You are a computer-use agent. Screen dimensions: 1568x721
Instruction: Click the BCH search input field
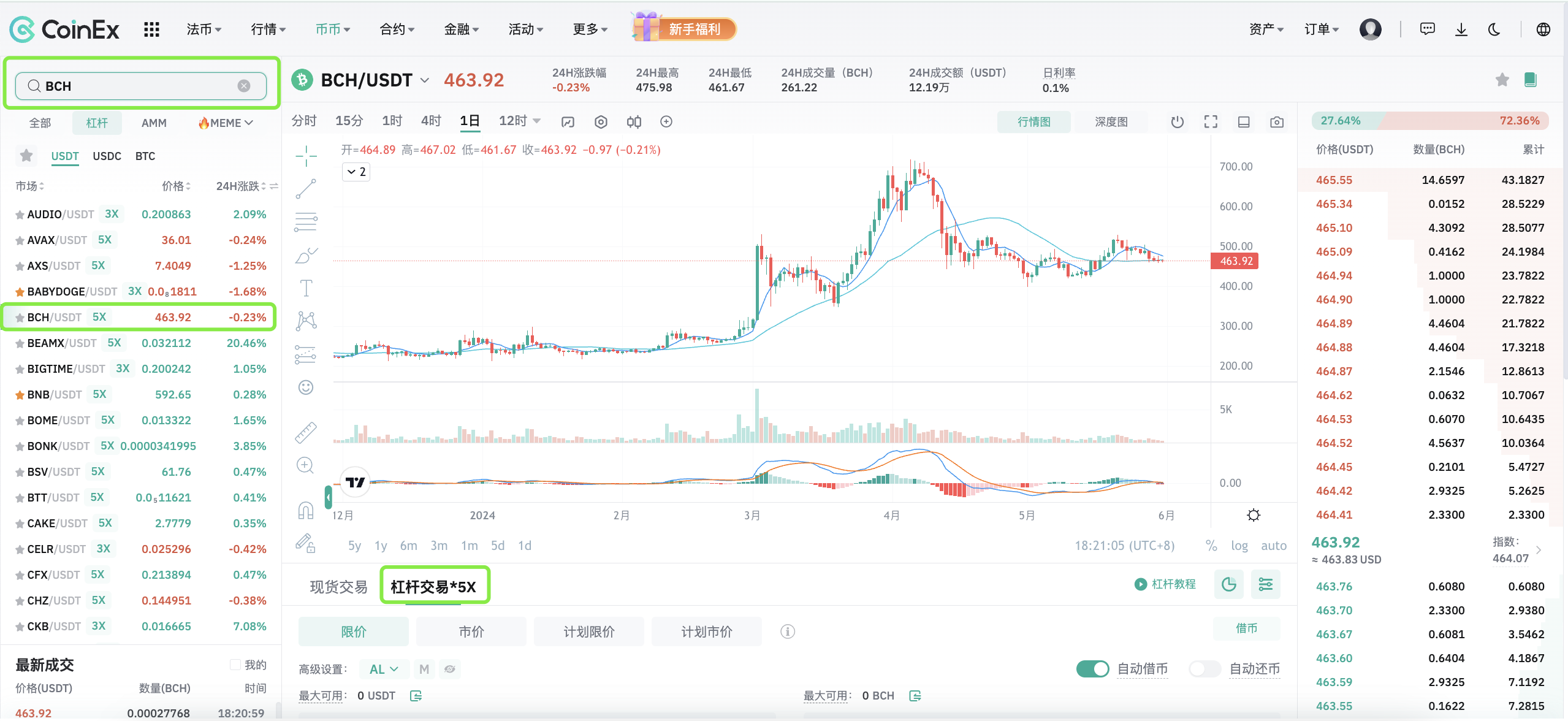point(140,86)
